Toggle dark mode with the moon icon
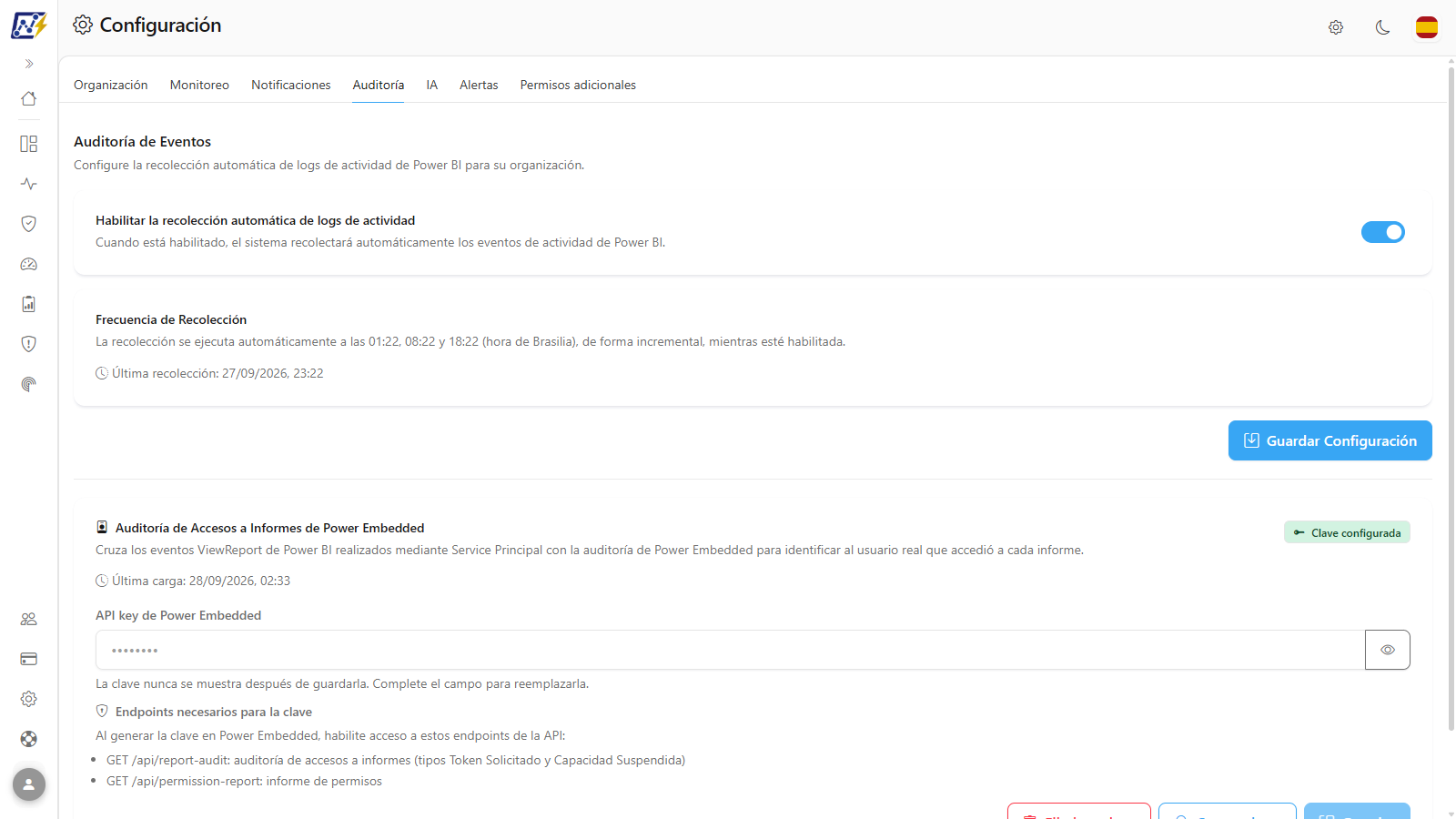 (x=1382, y=27)
